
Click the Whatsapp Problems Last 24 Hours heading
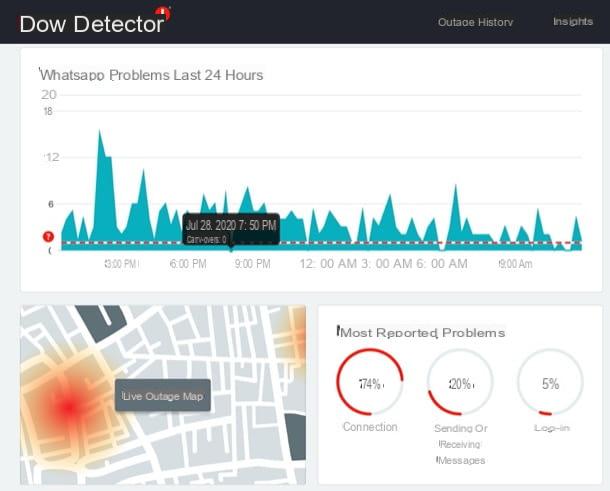click(x=151, y=75)
